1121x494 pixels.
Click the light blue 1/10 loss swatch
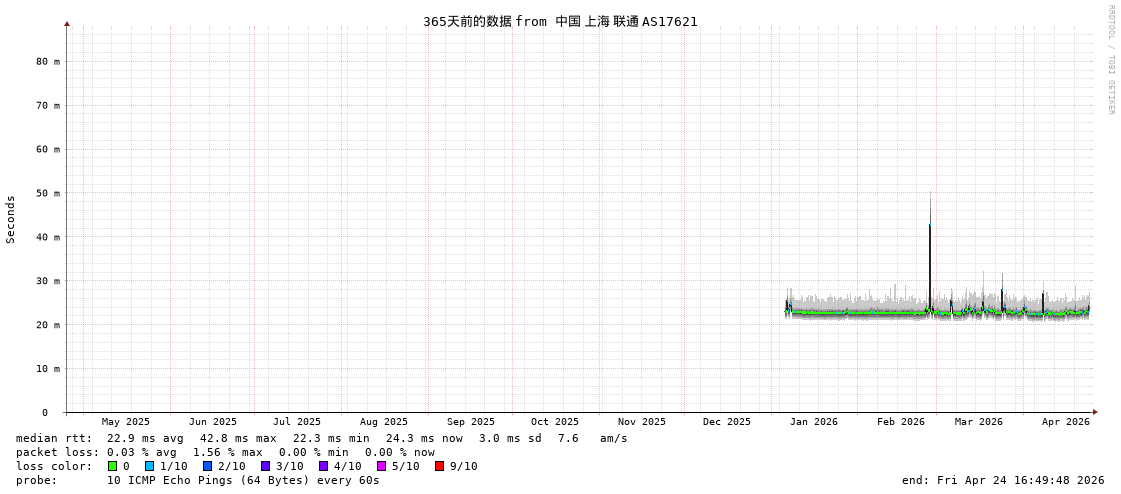tap(149, 466)
